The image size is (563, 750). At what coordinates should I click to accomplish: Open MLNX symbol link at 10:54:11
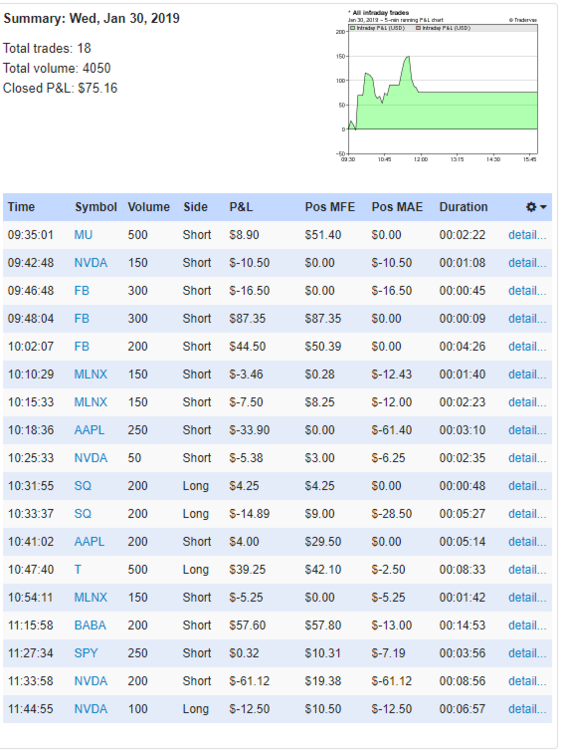90,597
